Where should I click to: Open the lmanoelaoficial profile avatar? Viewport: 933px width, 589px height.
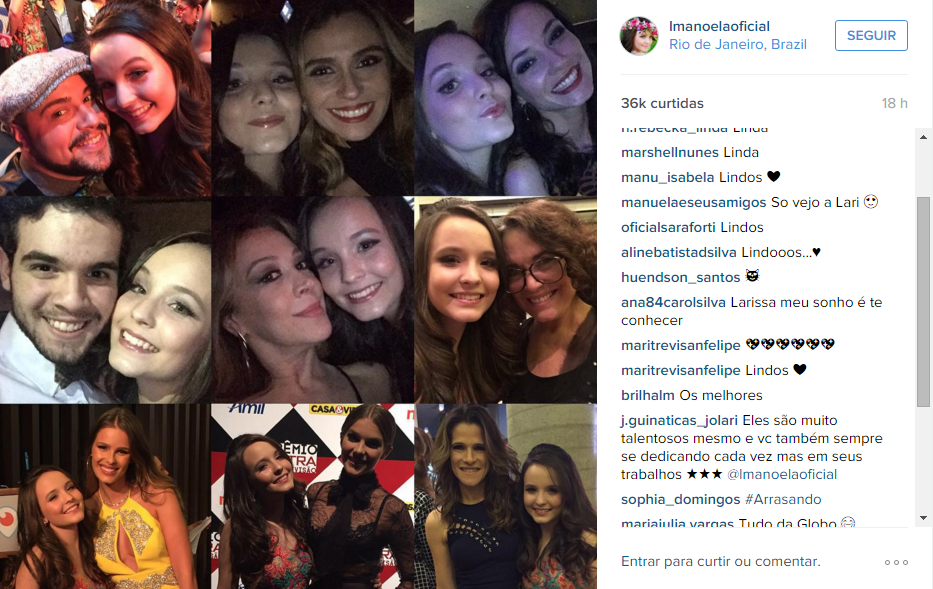[x=639, y=36]
